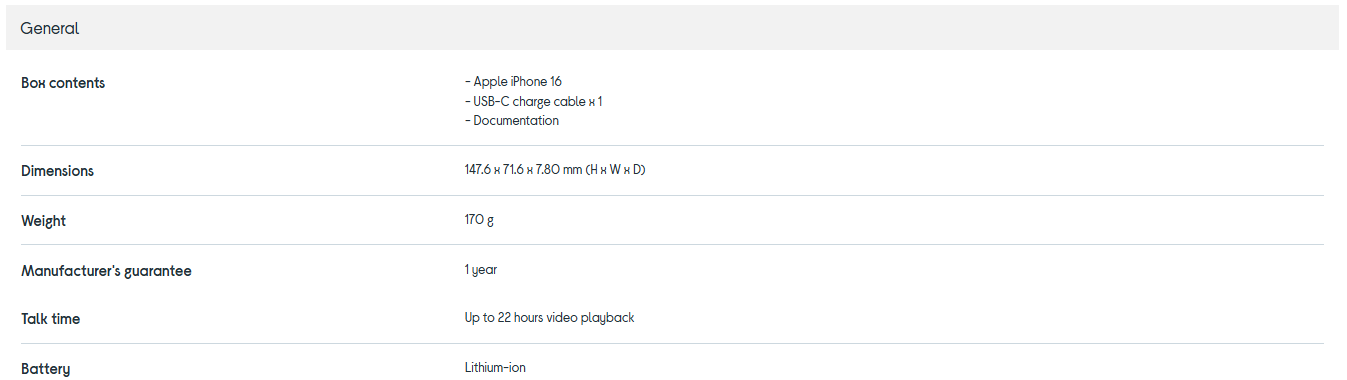Collapse the General section header
Viewport: 1347px width, 380px height.
coord(672,28)
